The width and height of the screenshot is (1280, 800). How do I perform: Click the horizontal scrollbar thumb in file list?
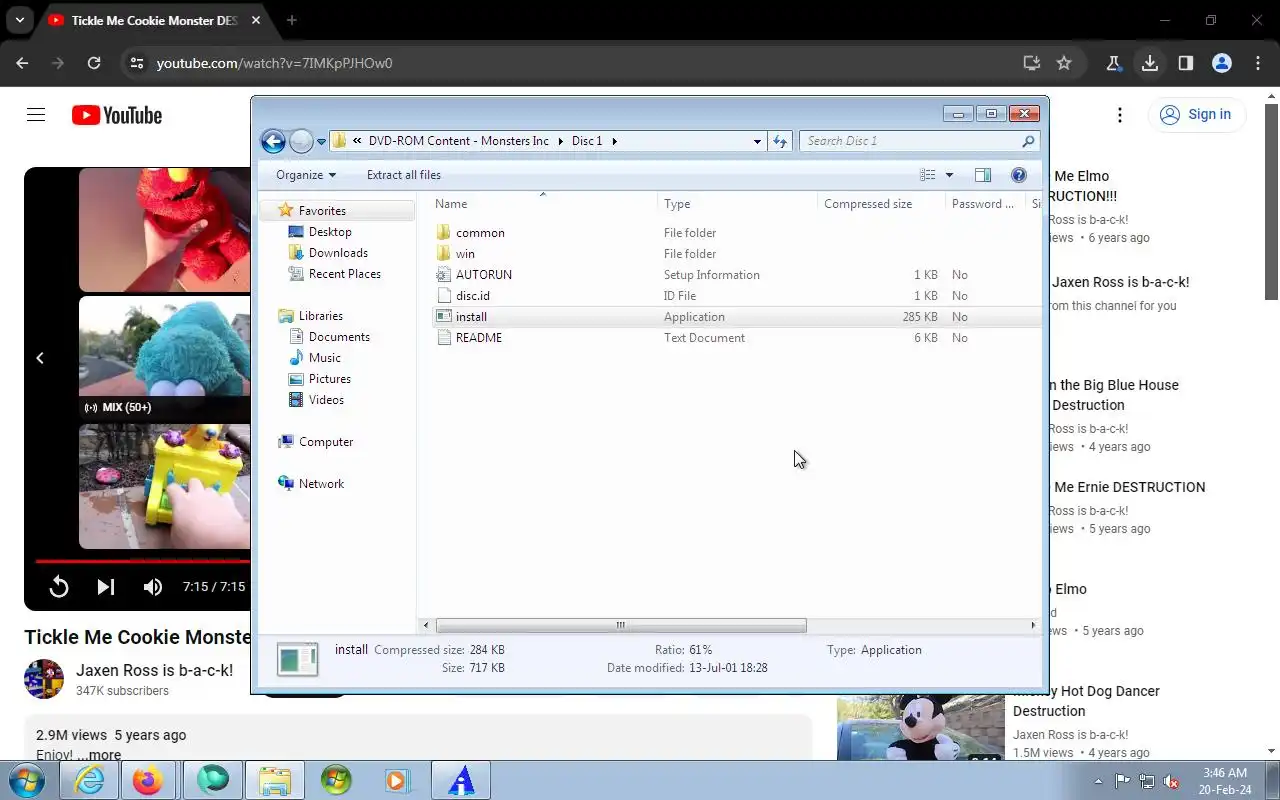pyautogui.click(x=620, y=626)
